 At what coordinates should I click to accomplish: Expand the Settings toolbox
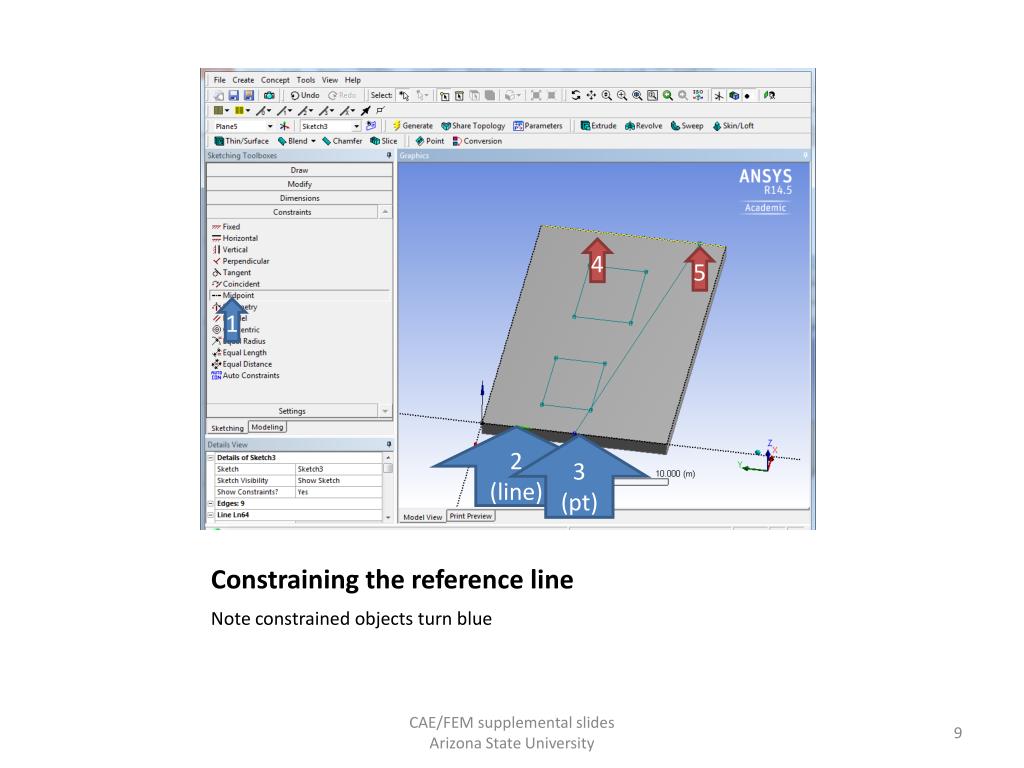point(292,411)
